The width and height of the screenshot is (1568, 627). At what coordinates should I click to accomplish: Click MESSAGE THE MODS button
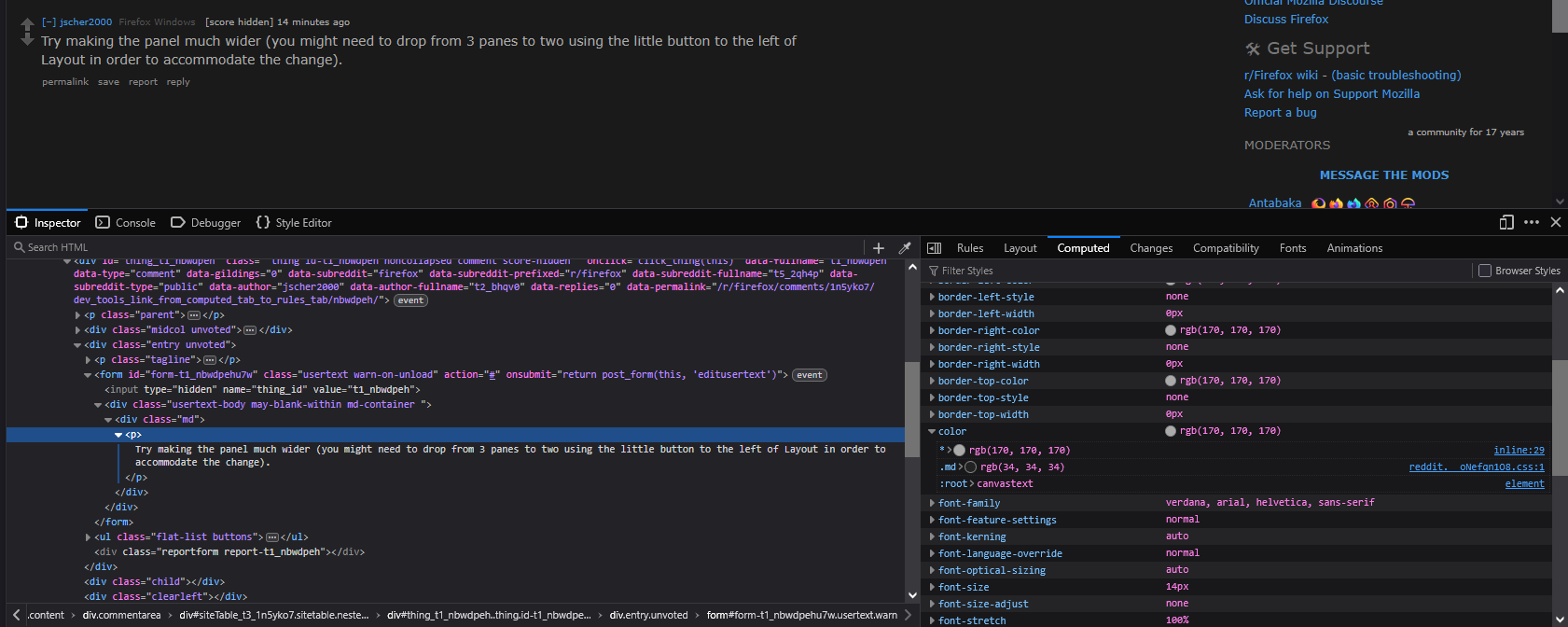tap(1384, 175)
